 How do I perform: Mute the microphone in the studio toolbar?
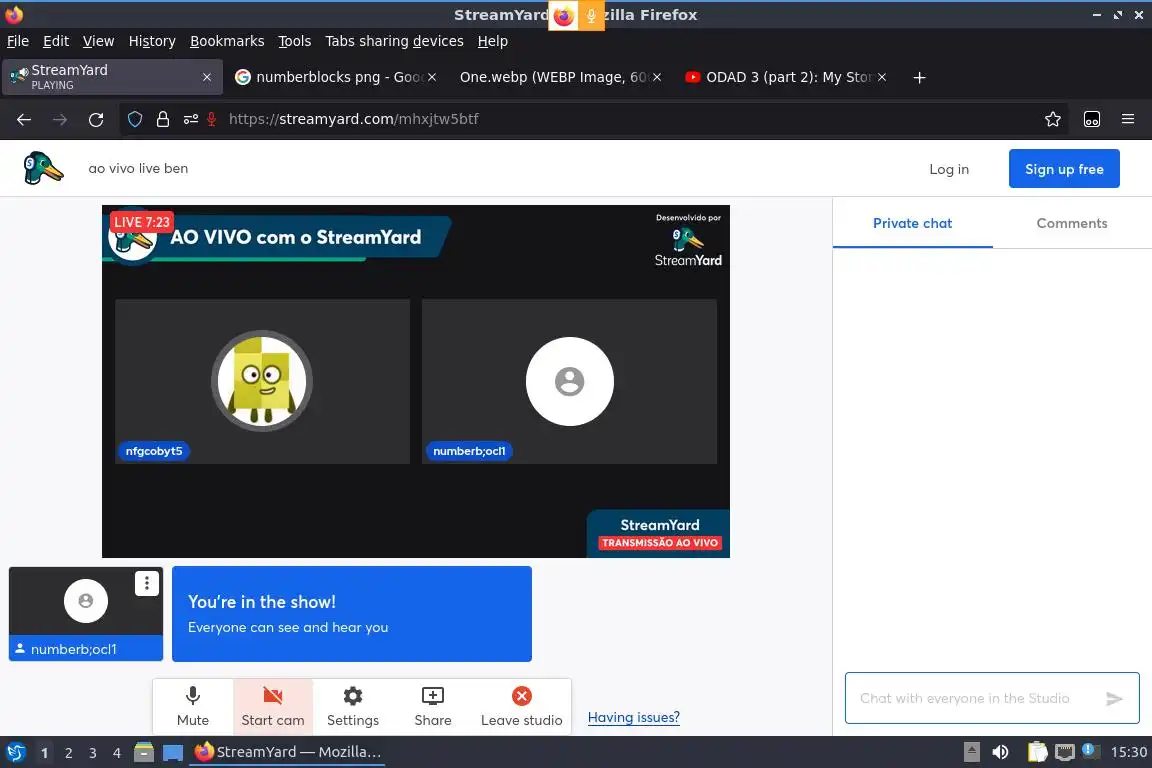tap(192, 706)
